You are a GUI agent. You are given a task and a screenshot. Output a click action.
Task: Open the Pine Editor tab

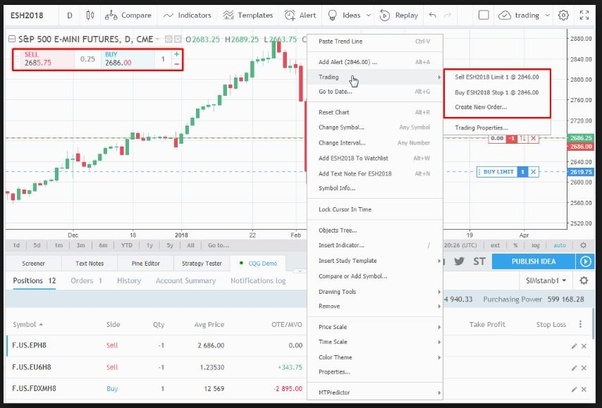point(146,263)
